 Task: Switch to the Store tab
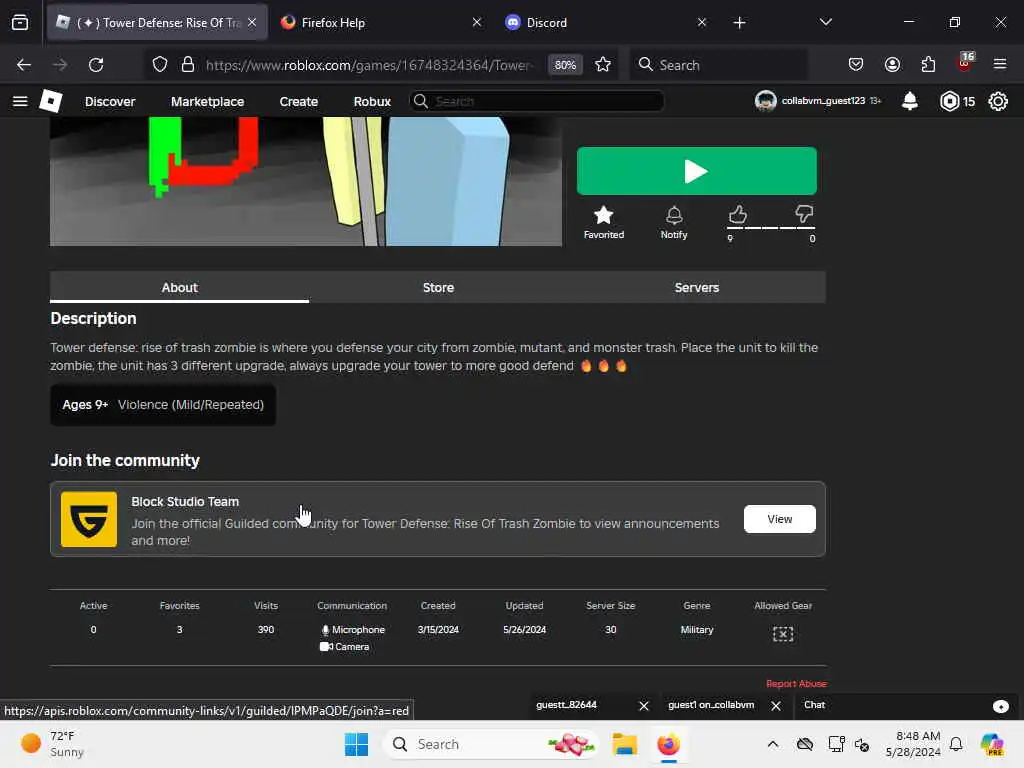click(438, 287)
